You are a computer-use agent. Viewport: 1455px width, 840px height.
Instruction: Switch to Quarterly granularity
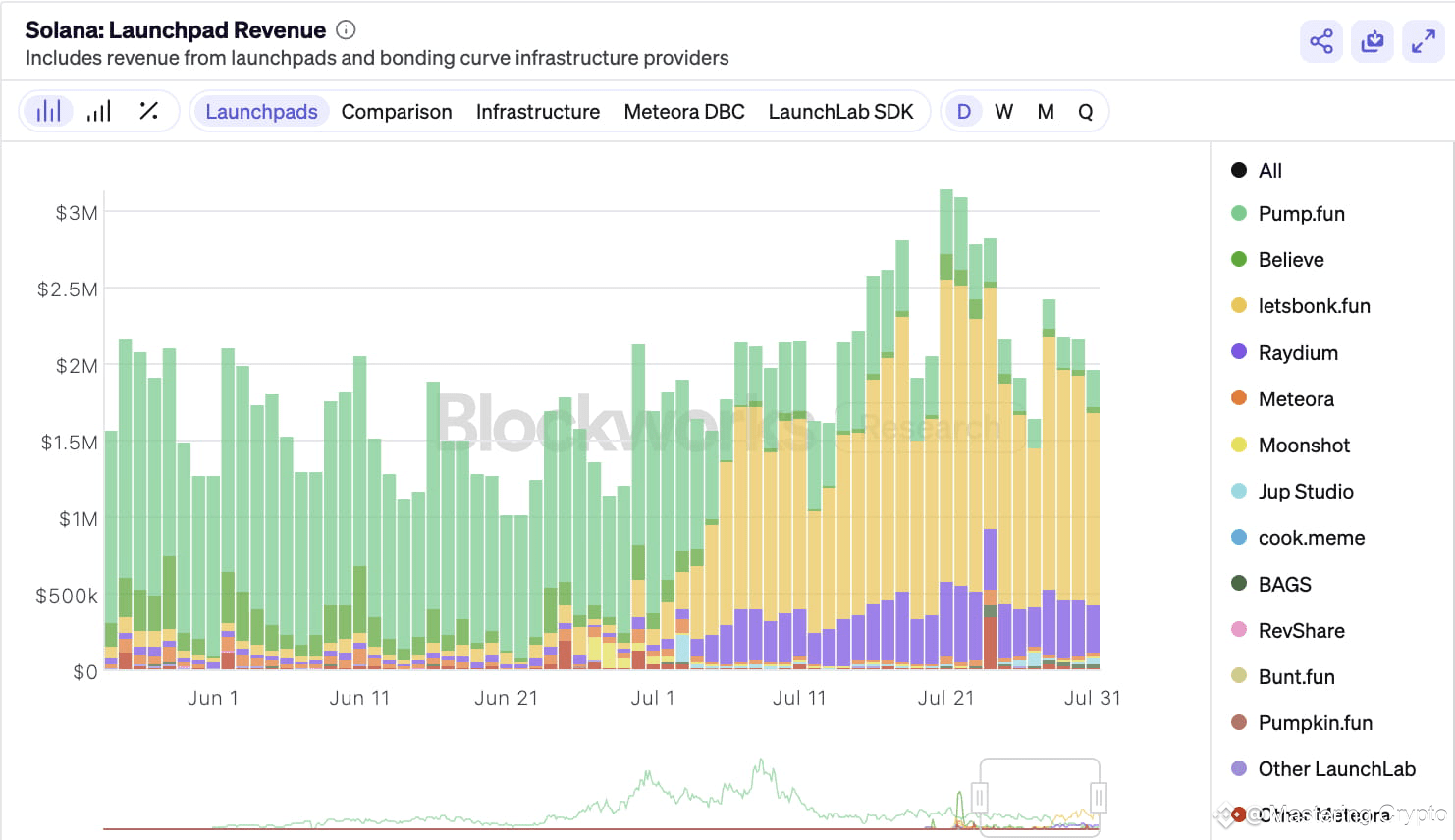tap(1085, 111)
